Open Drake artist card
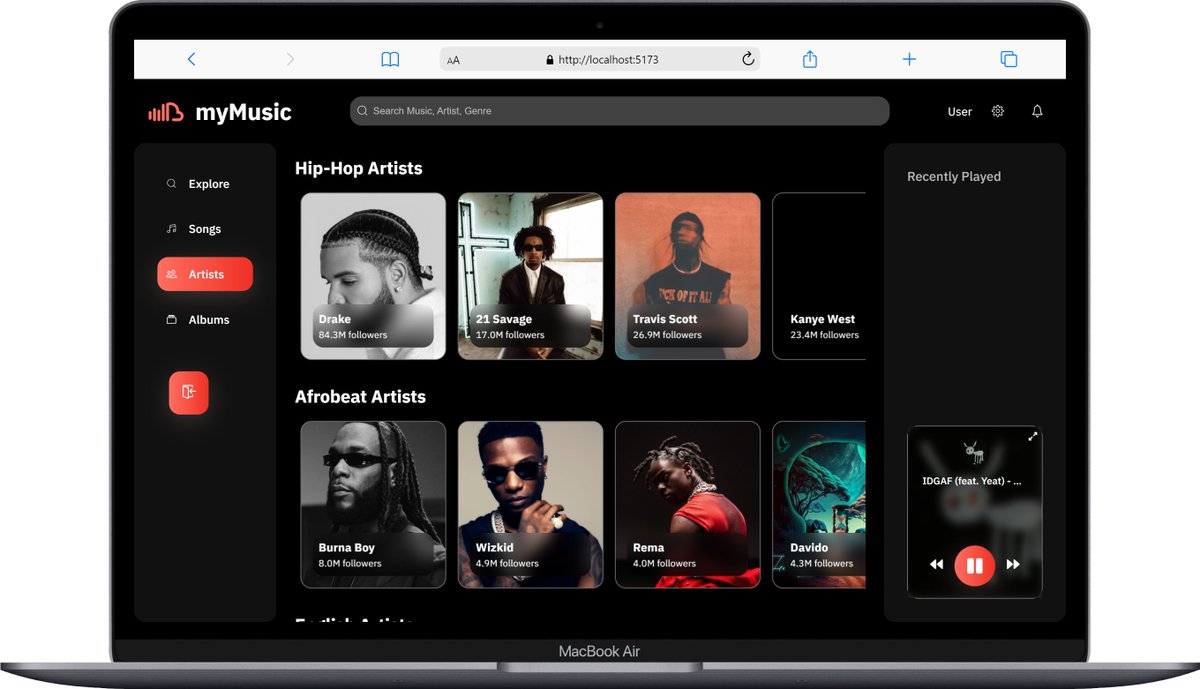1200x689 pixels. pos(373,276)
